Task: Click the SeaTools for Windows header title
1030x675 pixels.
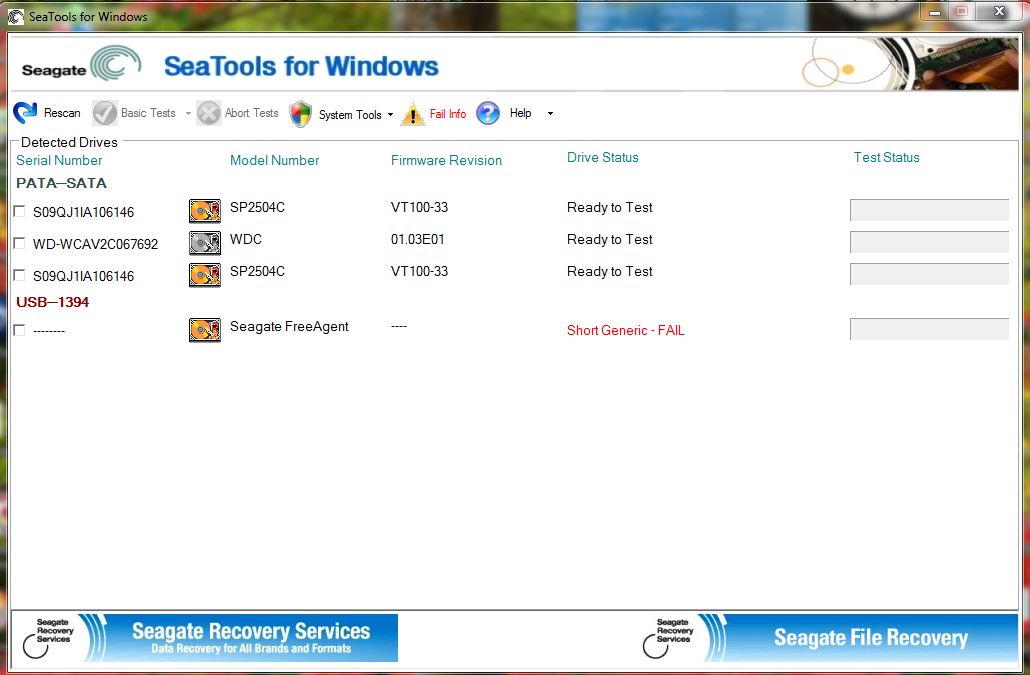Action: (301, 66)
